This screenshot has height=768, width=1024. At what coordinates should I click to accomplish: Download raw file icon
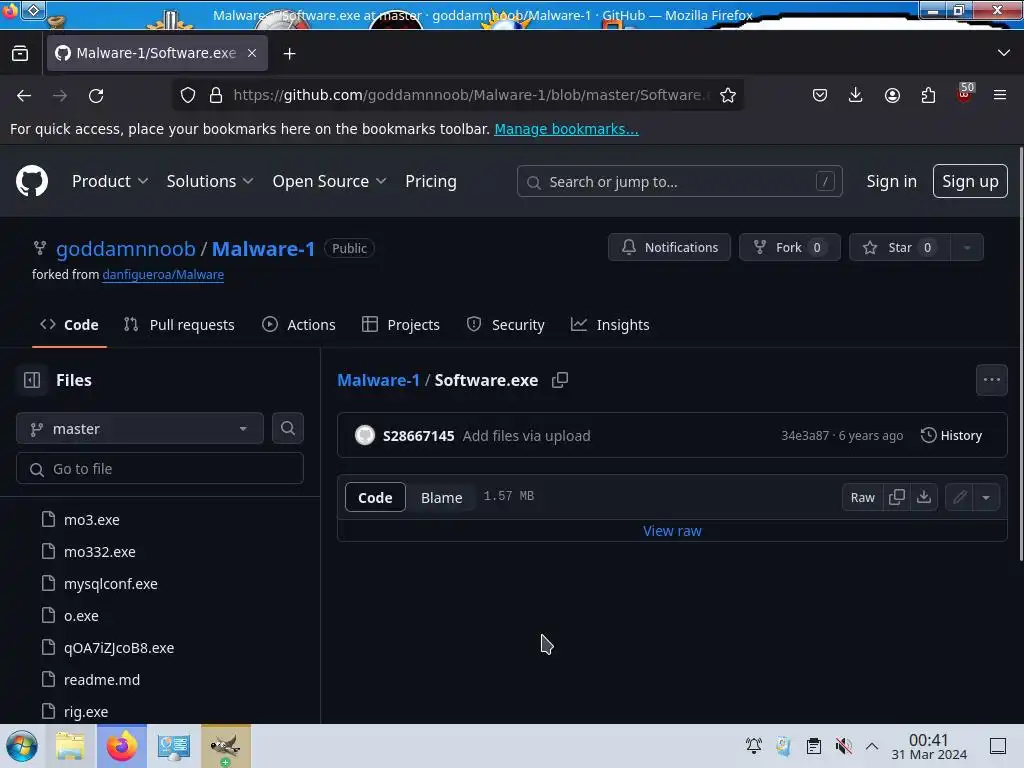[x=923, y=497]
